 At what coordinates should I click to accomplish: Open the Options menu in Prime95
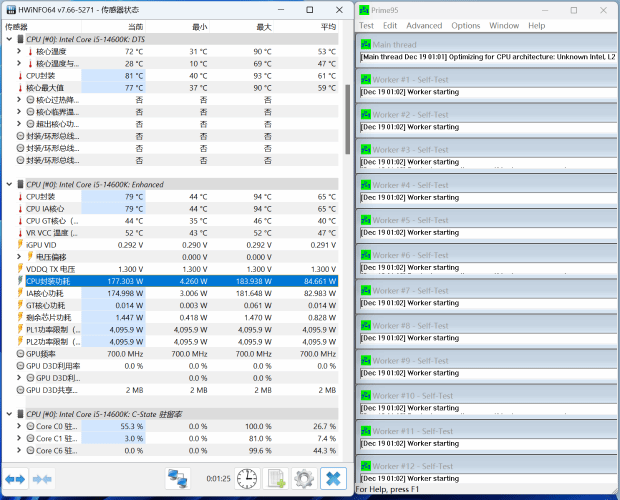(x=466, y=26)
